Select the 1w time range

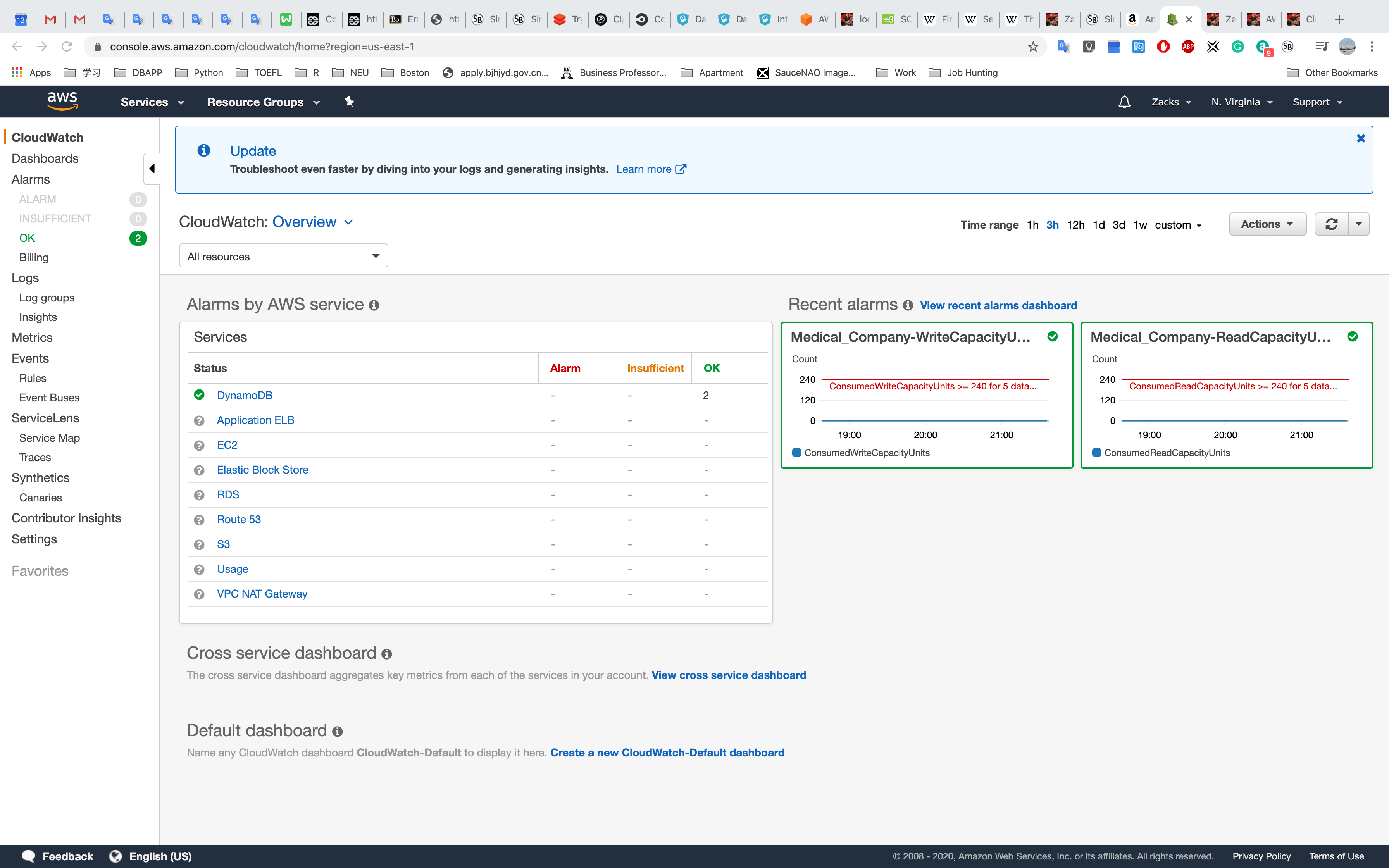point(1140,225)
